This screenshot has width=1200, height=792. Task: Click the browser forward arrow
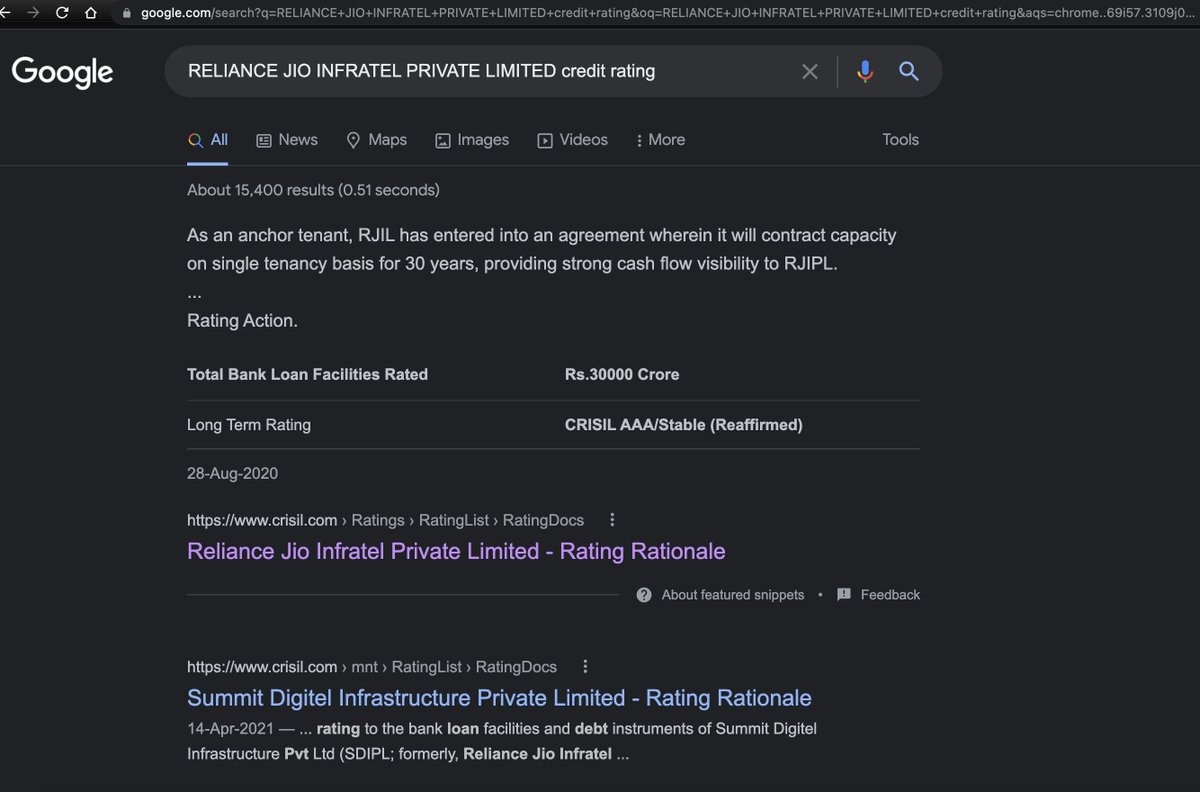[x=34, y=13]
